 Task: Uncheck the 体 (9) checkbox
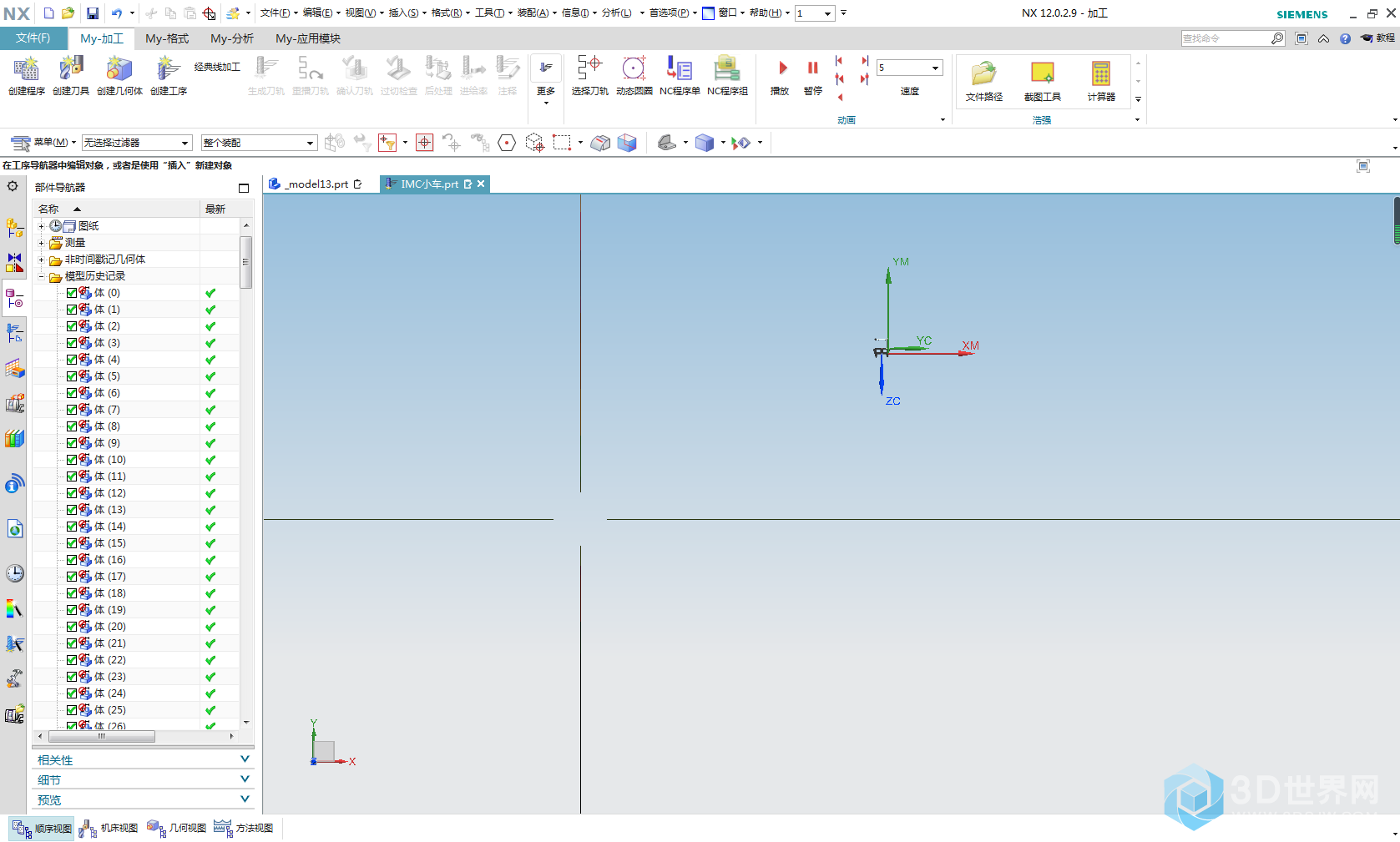(72, 443)
